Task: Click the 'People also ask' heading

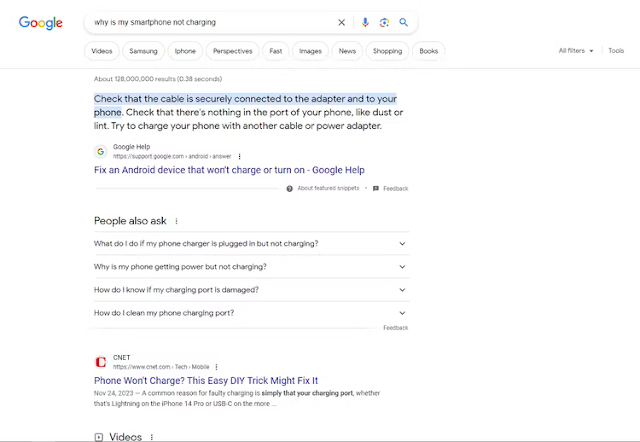Action: click(130, 221)
